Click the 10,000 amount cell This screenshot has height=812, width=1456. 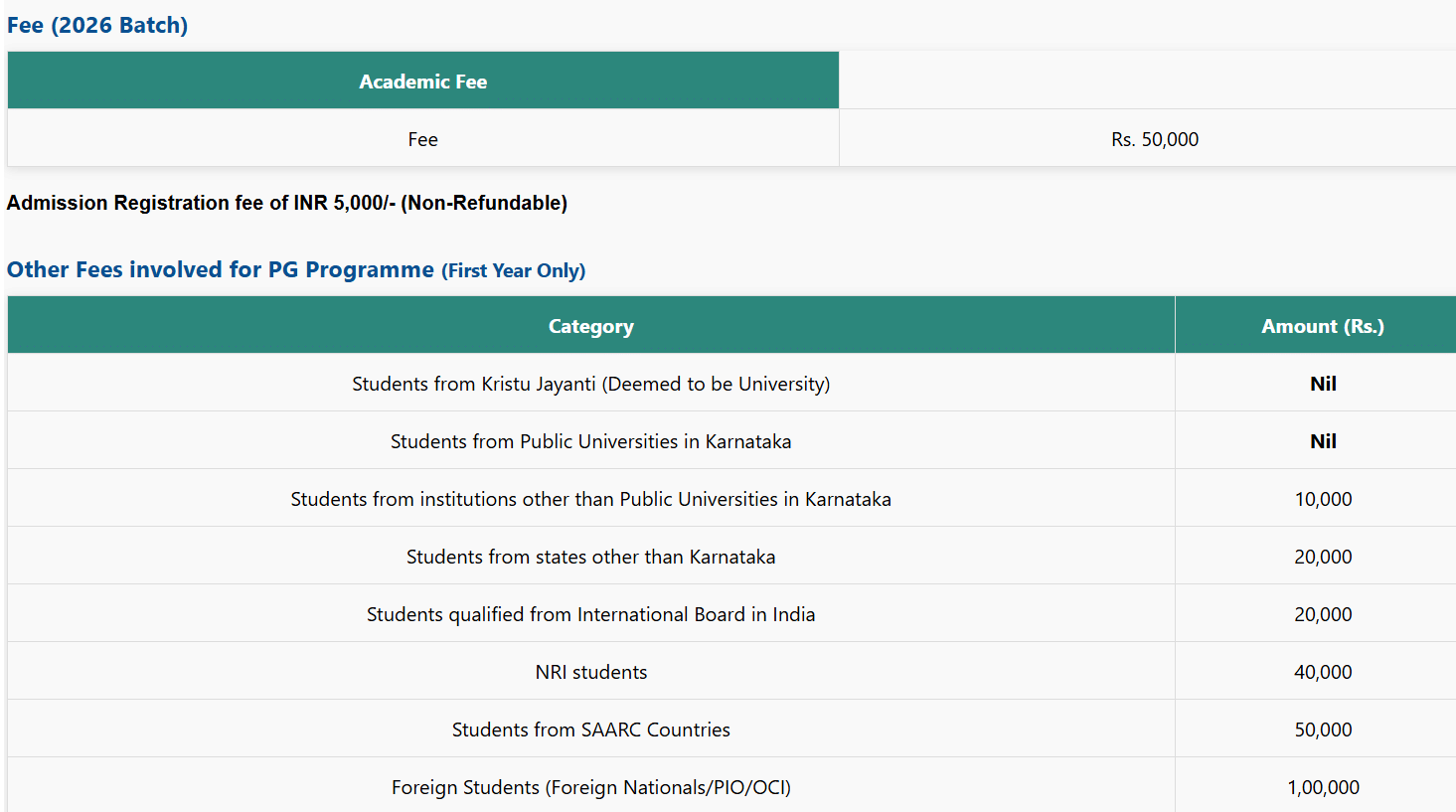[x=1323, y=499]
